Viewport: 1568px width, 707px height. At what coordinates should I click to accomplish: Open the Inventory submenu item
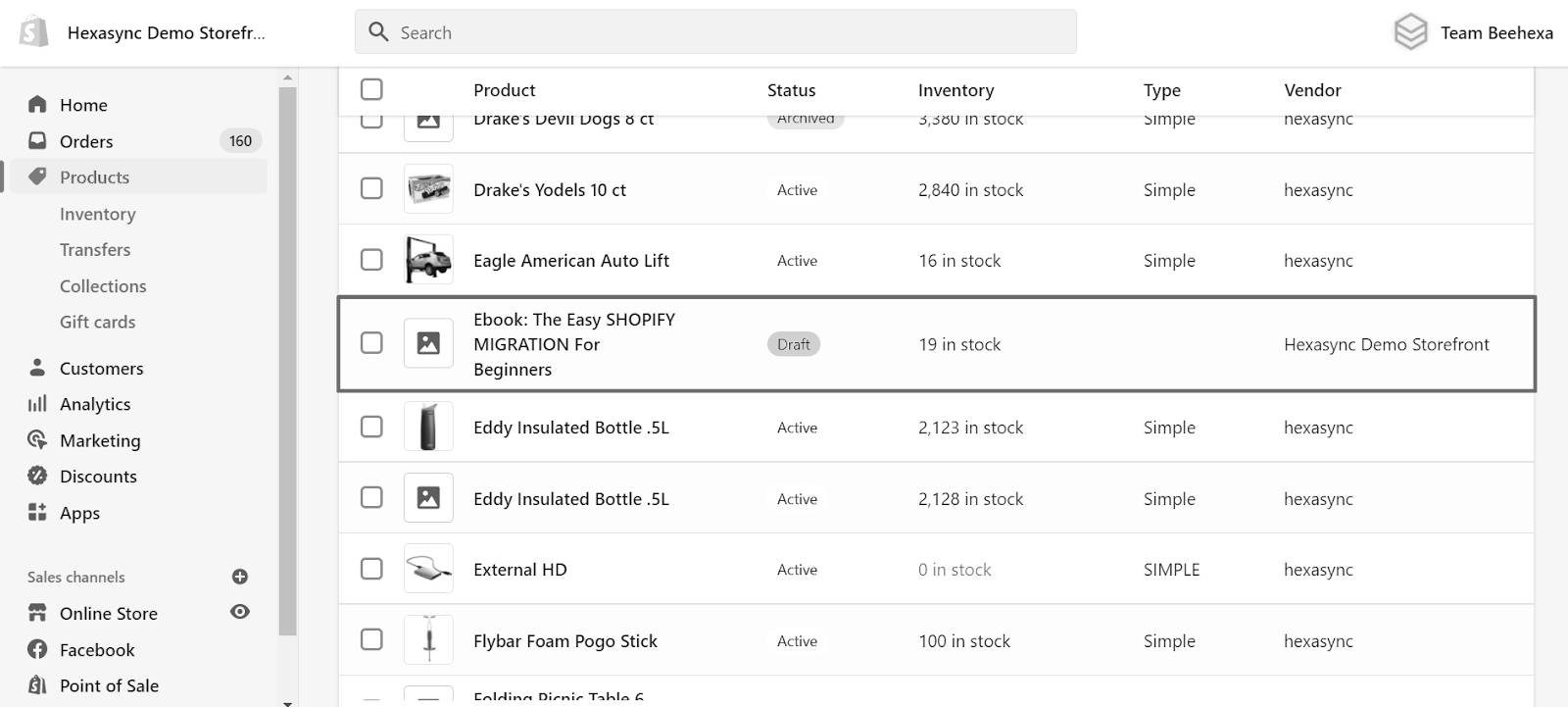[x=98, y=214]
